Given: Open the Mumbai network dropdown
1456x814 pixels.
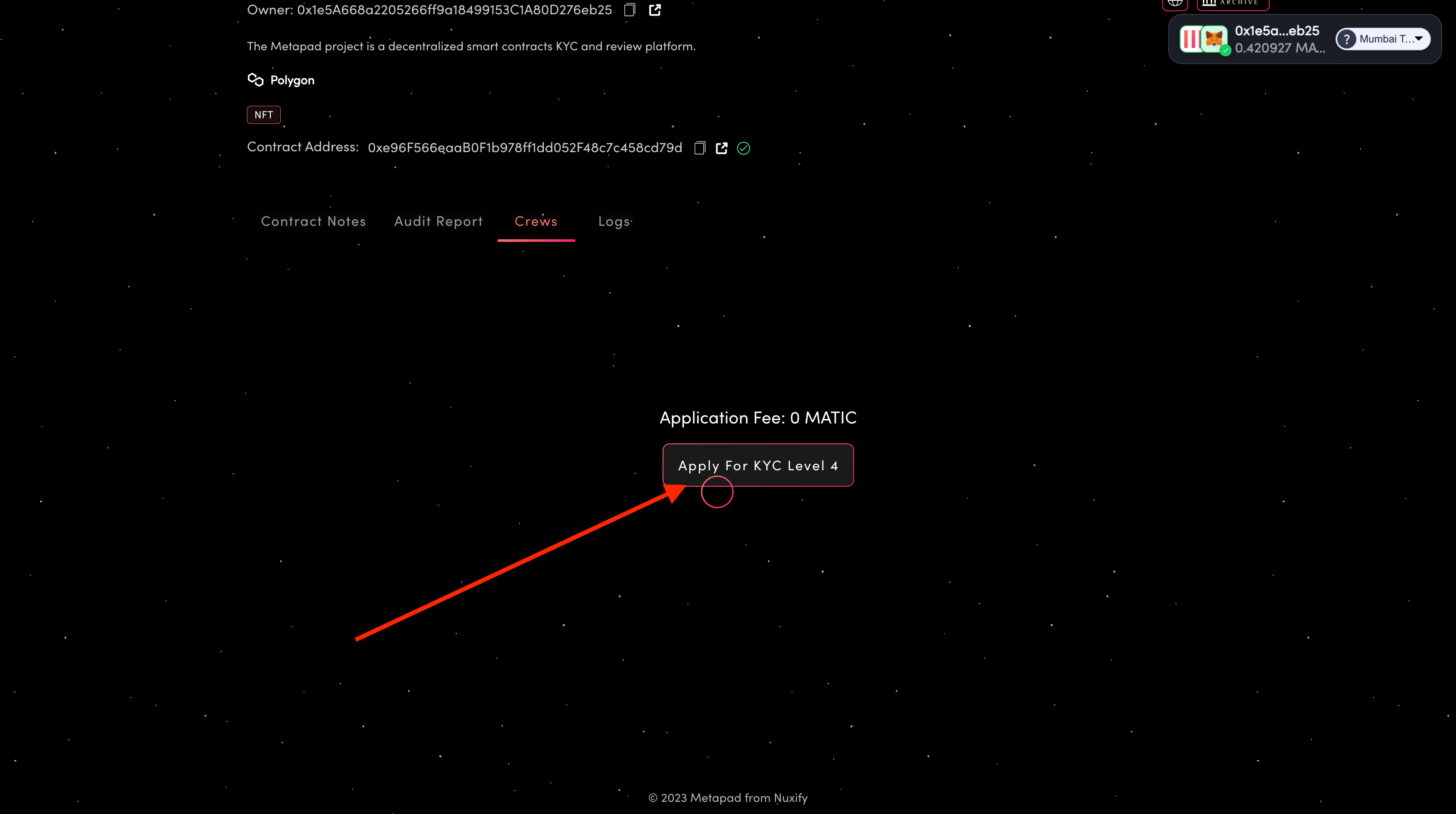Looking at the screenshot, I should (x=1385, y=39).
